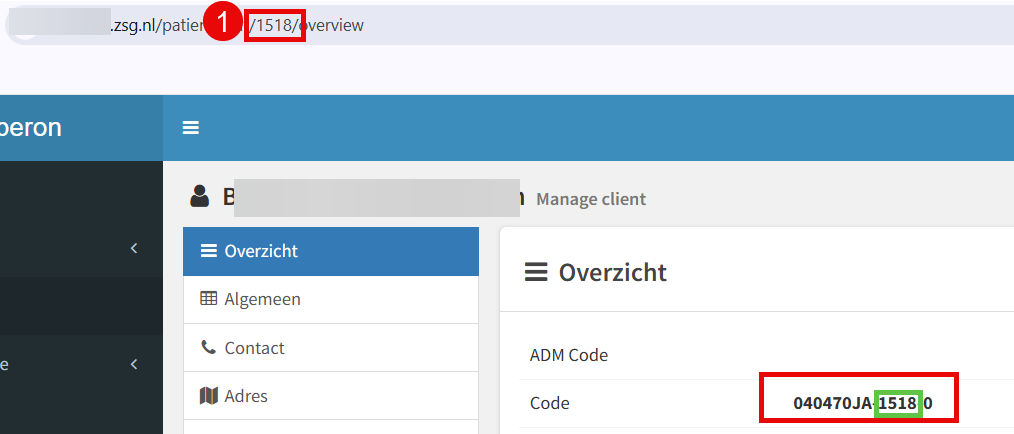Click the user silhouette icon beside client name
The width and height of the screenshot is (1014, 434).
click(200, 197)
